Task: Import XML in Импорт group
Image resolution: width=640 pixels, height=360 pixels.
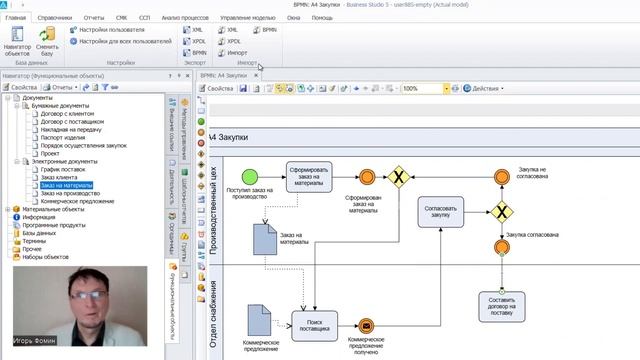Action: point(228,30)
